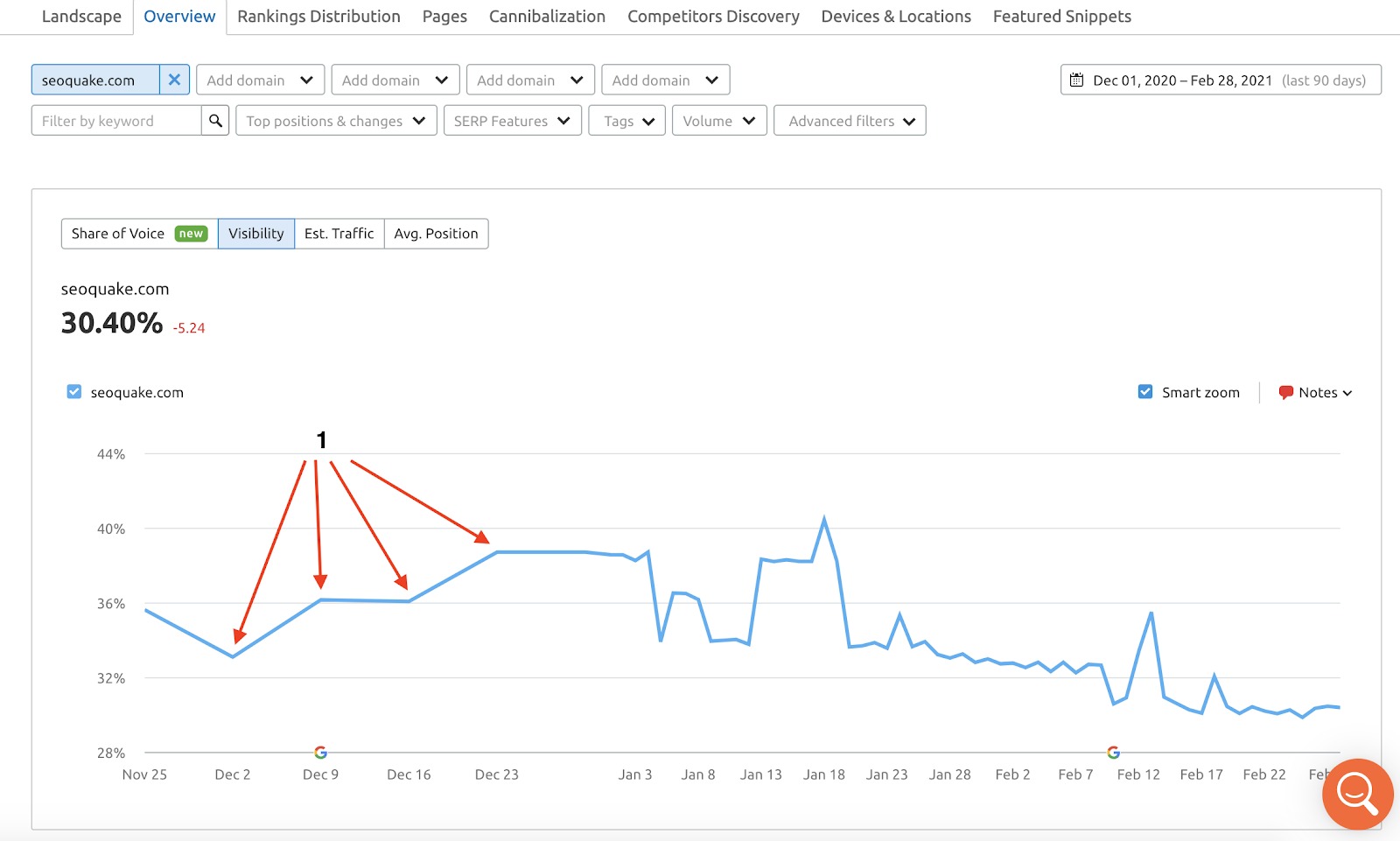Open Competitors Discovery tab

713,17
